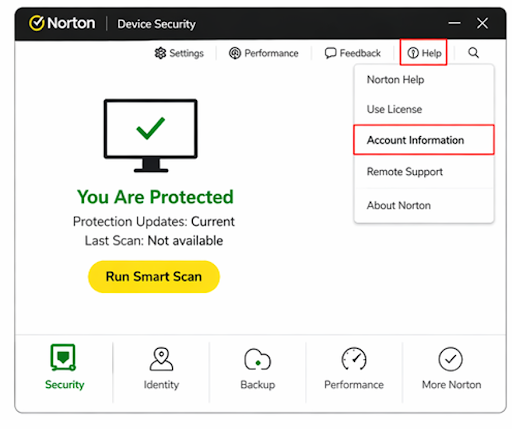The height and width of the screenshot is (429, 512).
Task: Open About Norton menu entry
Action: tap(424, 205)
